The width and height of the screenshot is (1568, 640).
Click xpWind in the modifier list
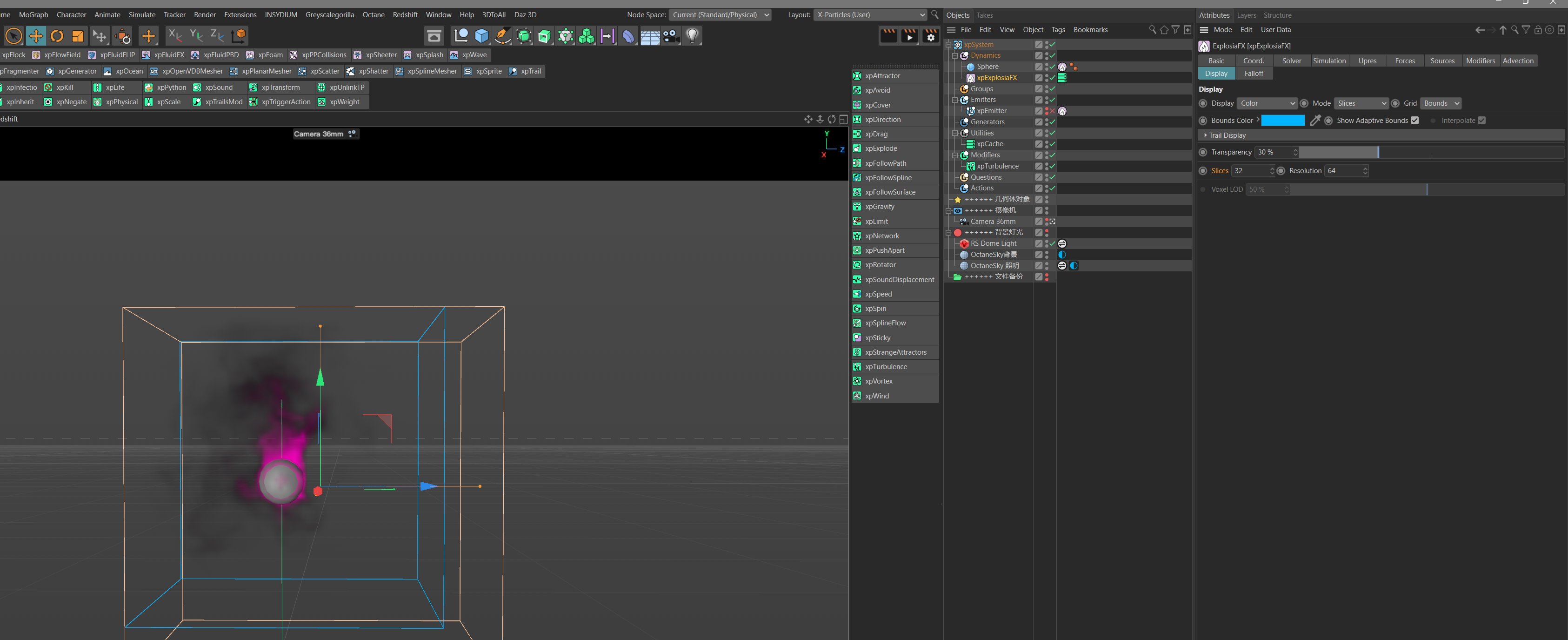click(x=895, y=397)
